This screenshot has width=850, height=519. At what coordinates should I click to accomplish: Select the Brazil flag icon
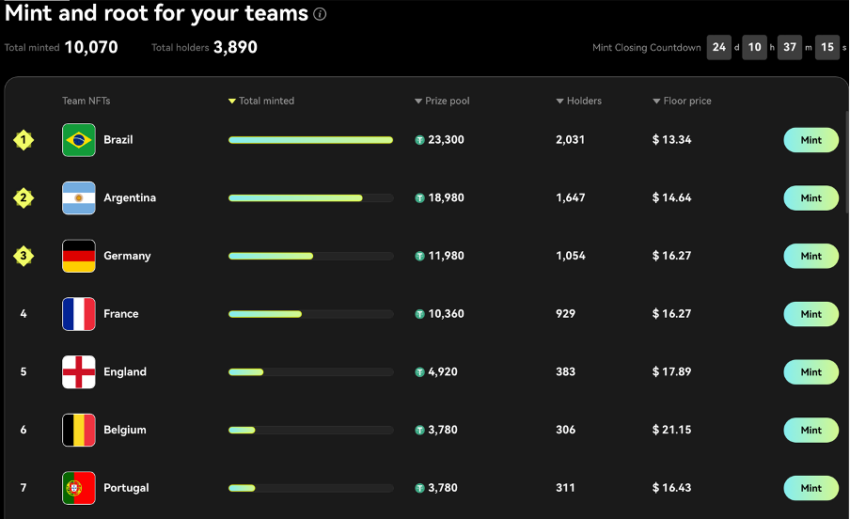pos(79,140)
